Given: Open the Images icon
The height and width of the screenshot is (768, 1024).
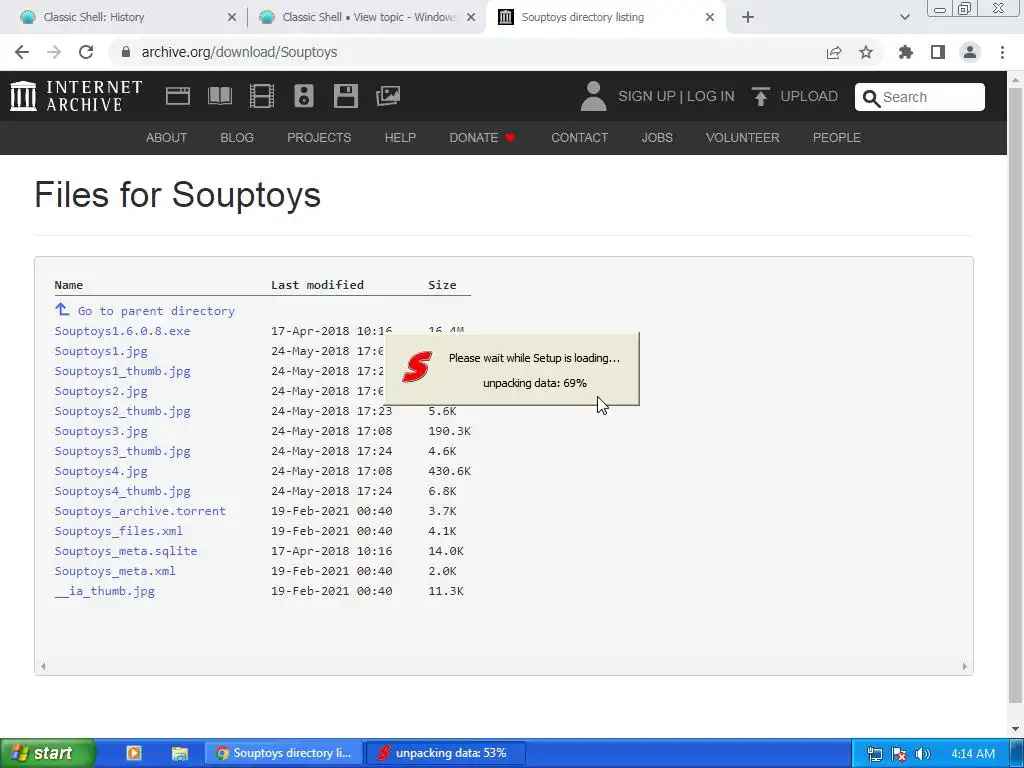Looking at the screenshot, I should click(388, 96).
